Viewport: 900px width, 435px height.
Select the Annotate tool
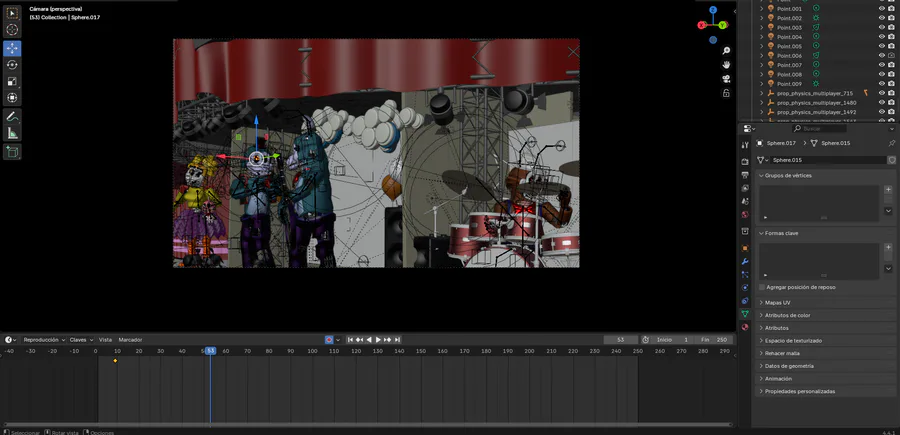[12, 116]
